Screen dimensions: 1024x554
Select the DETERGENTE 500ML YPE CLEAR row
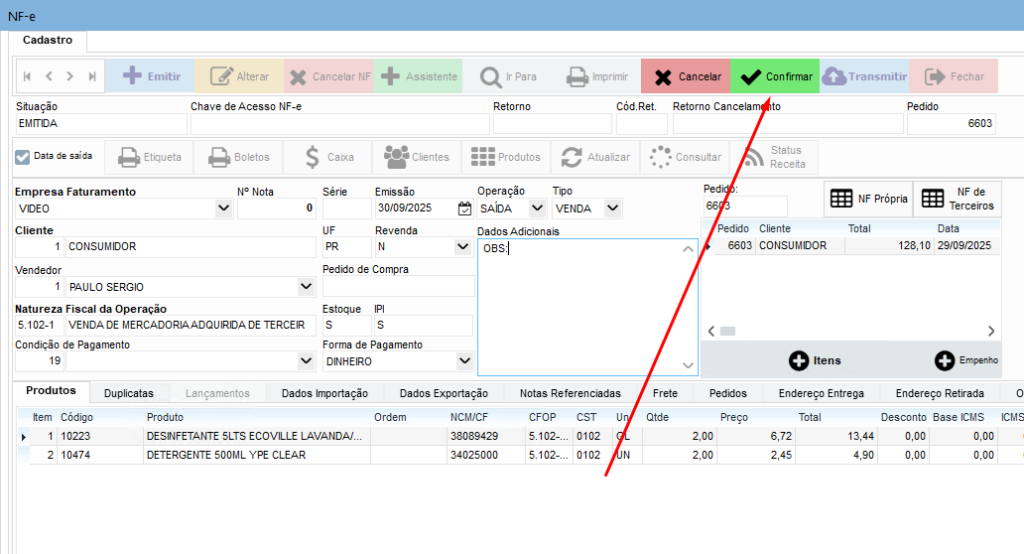(x=225, y=455)
